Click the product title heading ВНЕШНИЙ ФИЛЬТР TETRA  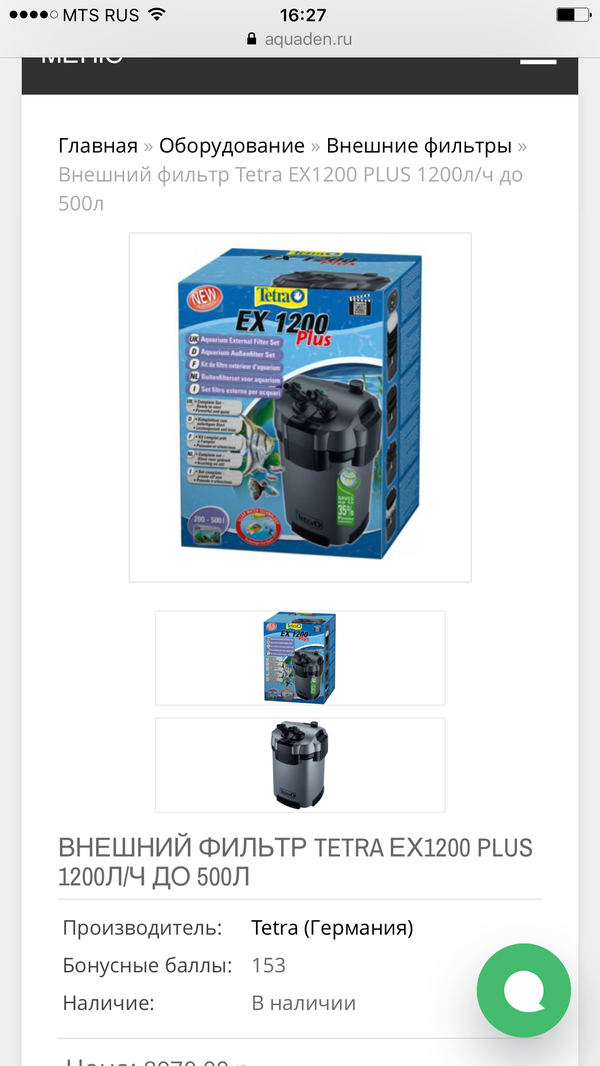(x=296, y=863)
